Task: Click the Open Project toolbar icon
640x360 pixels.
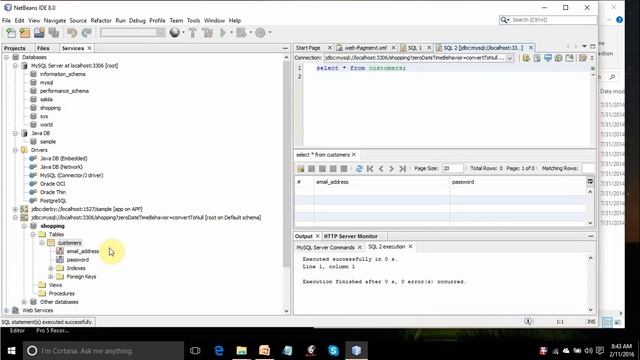Action: click(x=39, y=33)
